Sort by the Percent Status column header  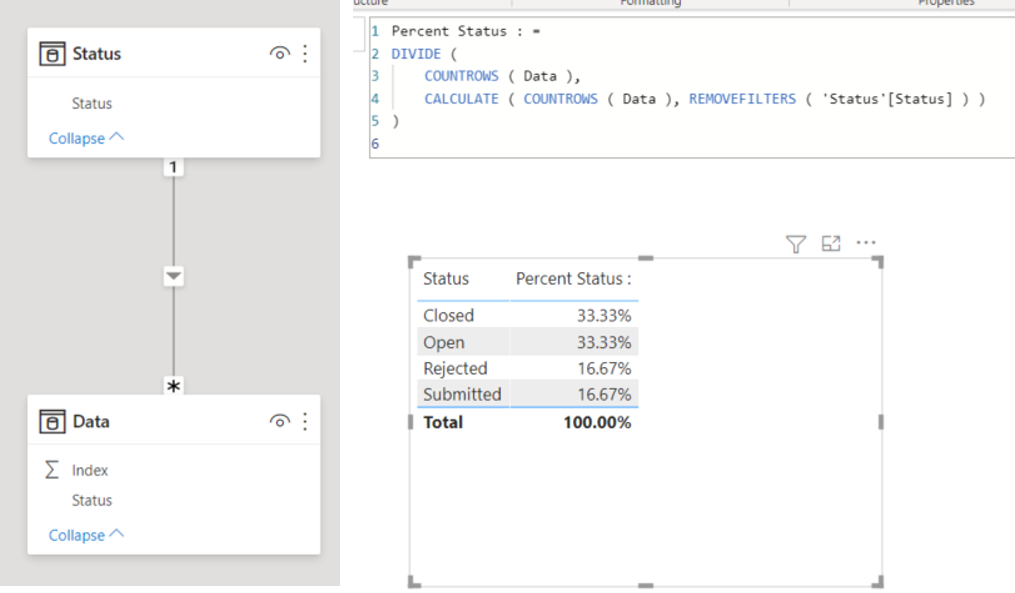point(574,279)
